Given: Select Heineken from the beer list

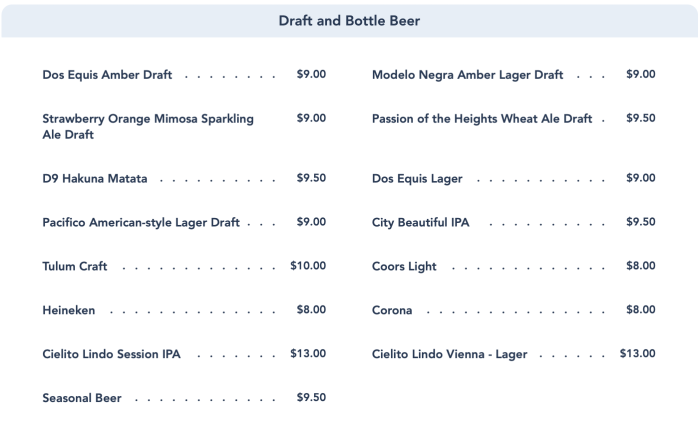Looking at the screenshot, I should click(69, 311).
